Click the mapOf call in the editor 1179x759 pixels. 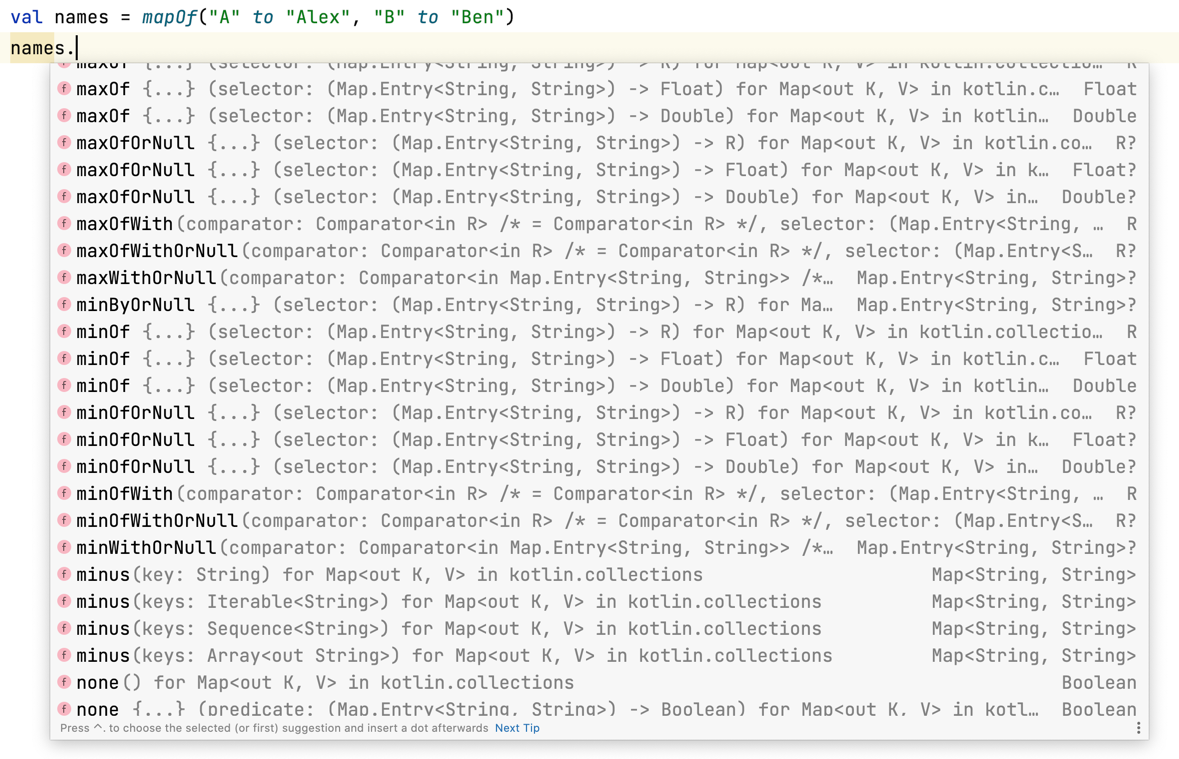169,17
